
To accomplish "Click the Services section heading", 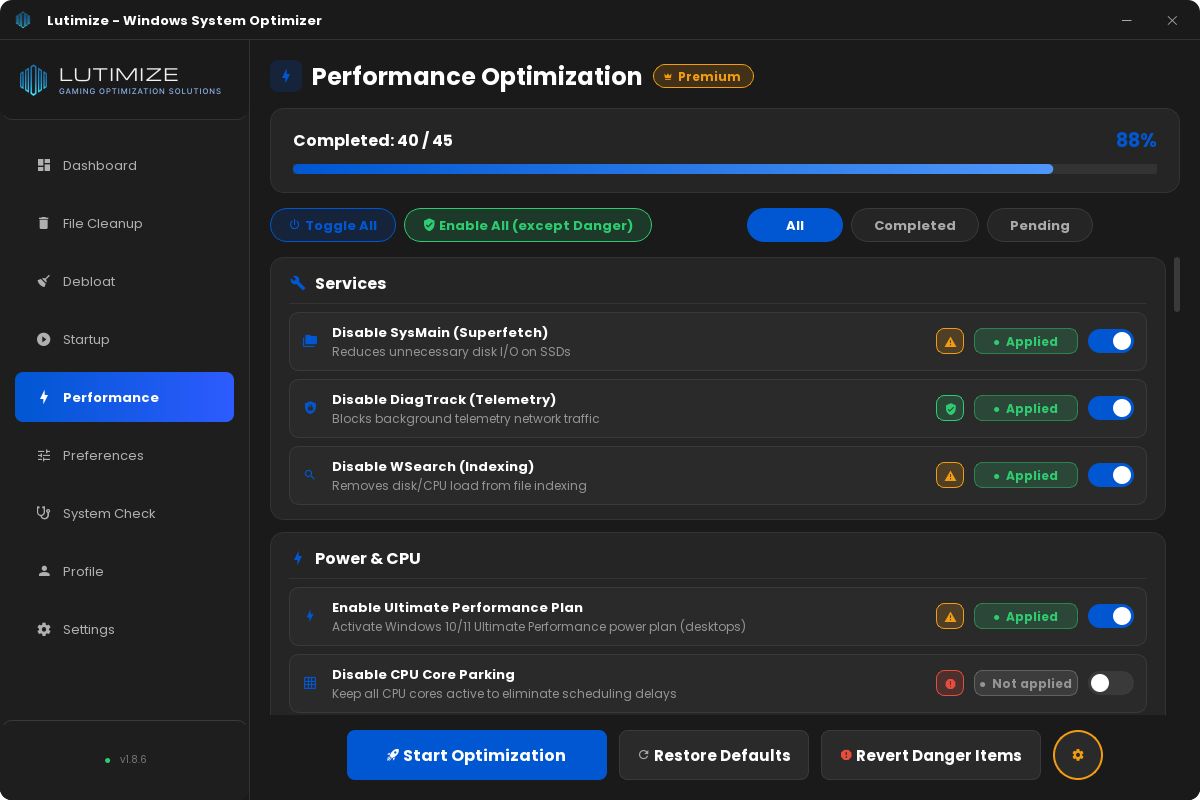I will point(350,283).
